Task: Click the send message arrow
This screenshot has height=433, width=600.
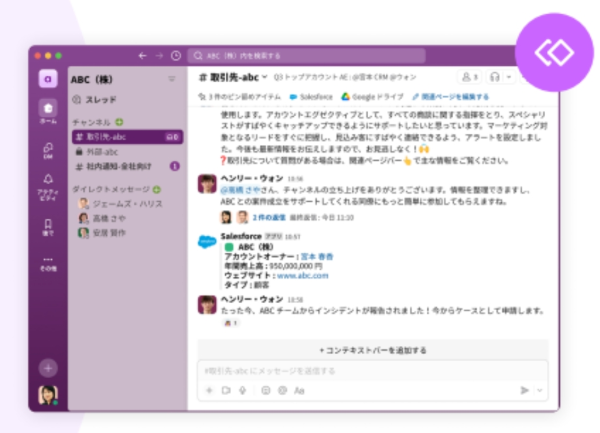Action: pyautogui.click(x=524, y=390)
